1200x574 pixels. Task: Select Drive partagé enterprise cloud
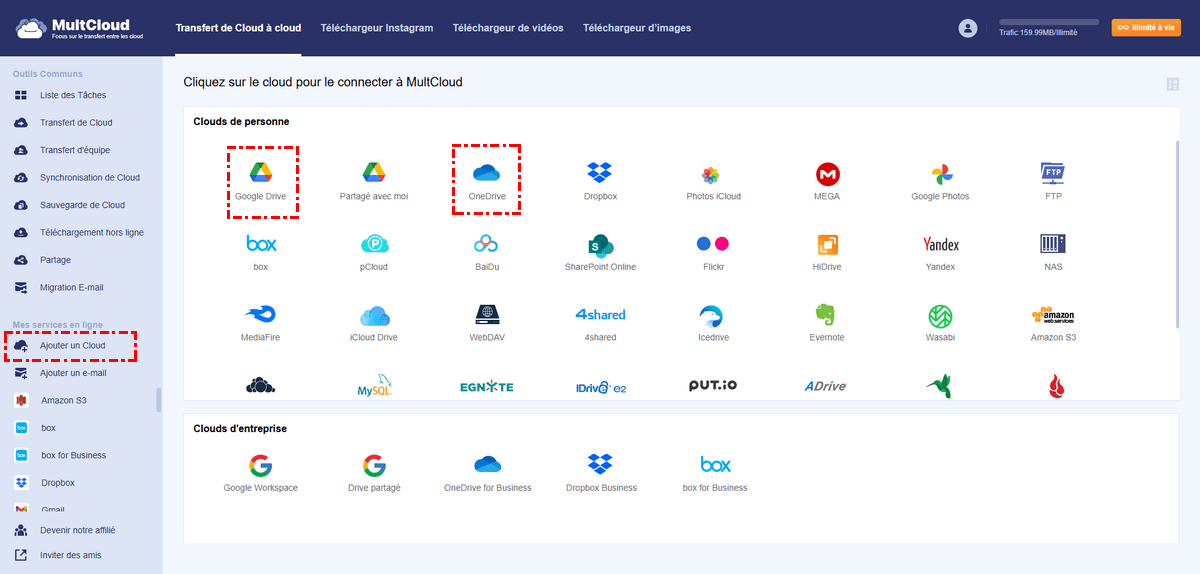pos(374,473)
